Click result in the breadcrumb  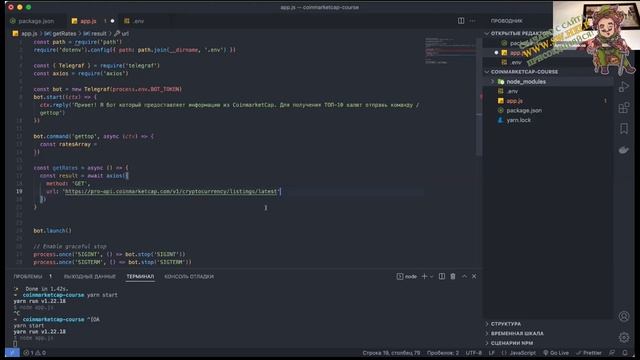pyautogui.click(x=99, y=33)
